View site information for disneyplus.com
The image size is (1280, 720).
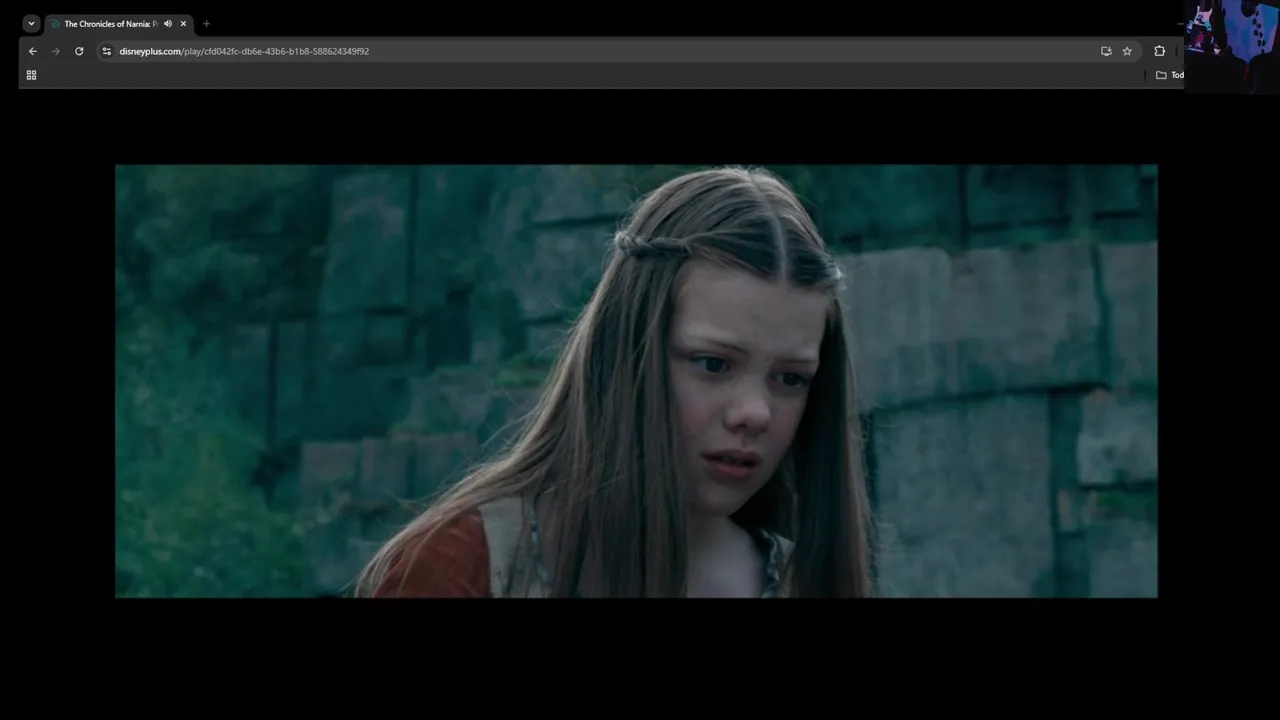click(107, 51)
